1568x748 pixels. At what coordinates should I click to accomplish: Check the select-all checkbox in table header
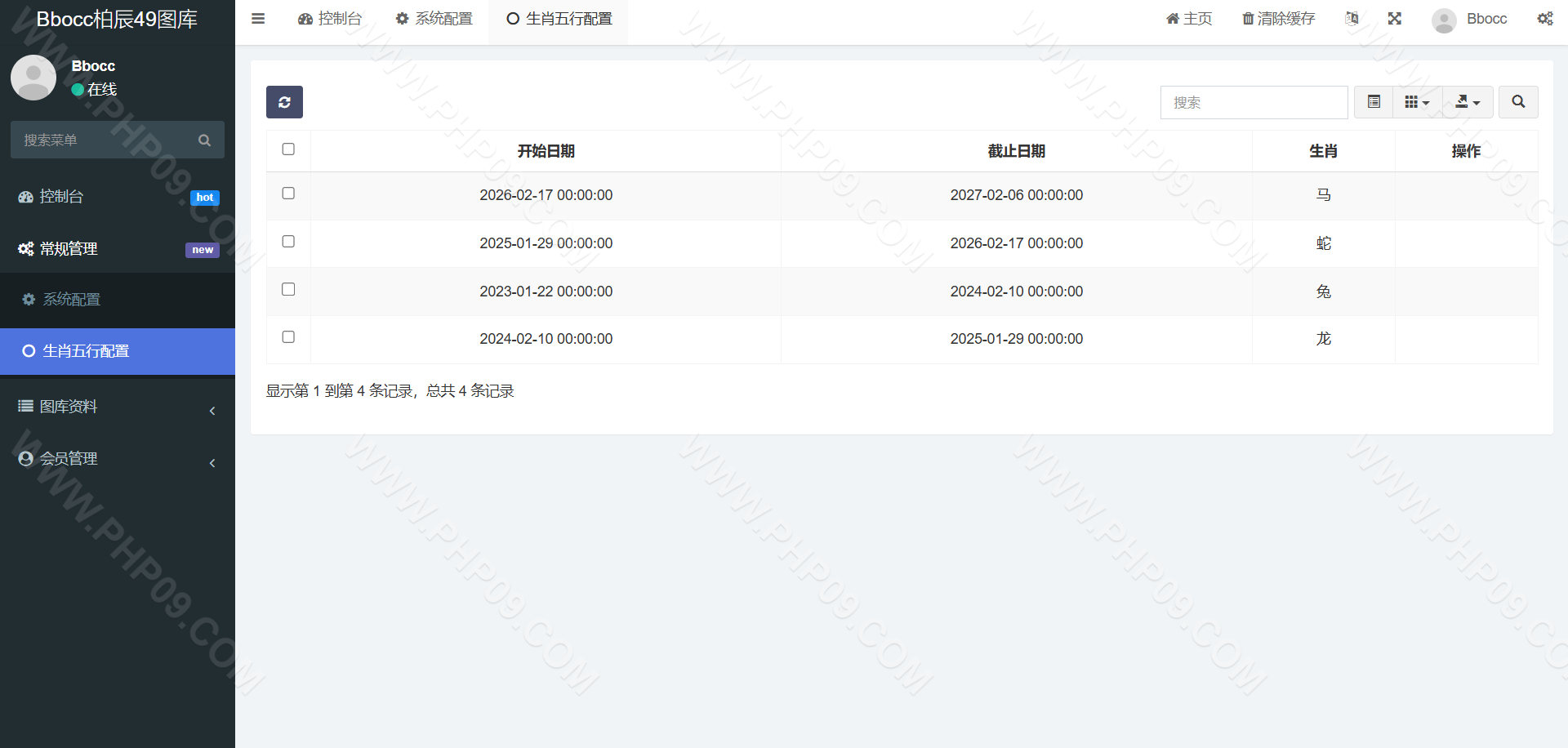pyautogui.click(x=288, y=149)
